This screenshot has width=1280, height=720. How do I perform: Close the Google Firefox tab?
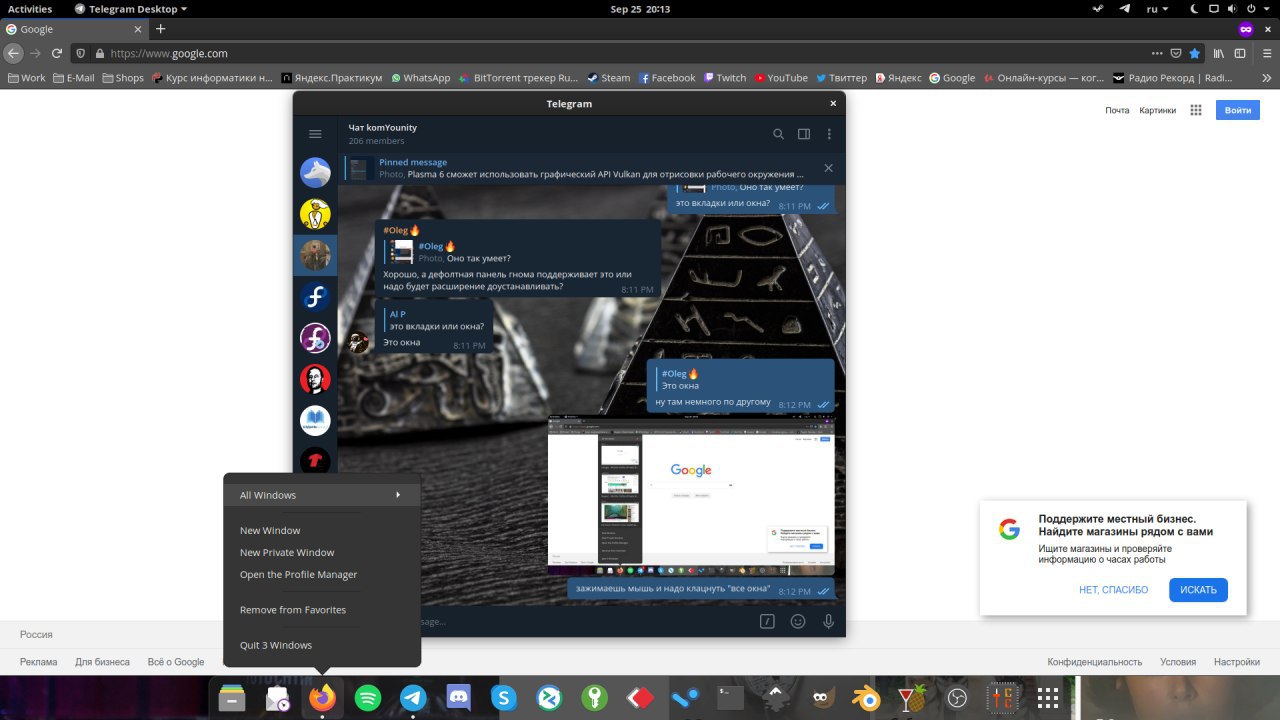click(x=136, y=29)
